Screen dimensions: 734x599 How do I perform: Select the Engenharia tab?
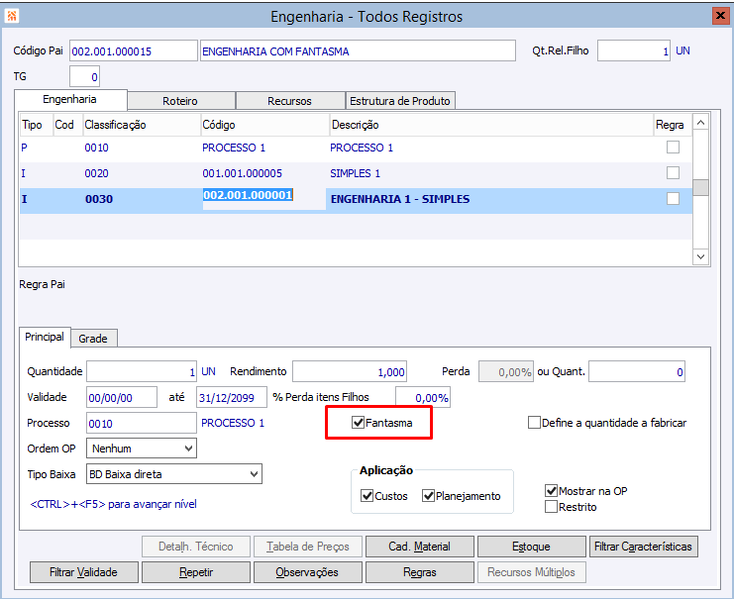70,99
